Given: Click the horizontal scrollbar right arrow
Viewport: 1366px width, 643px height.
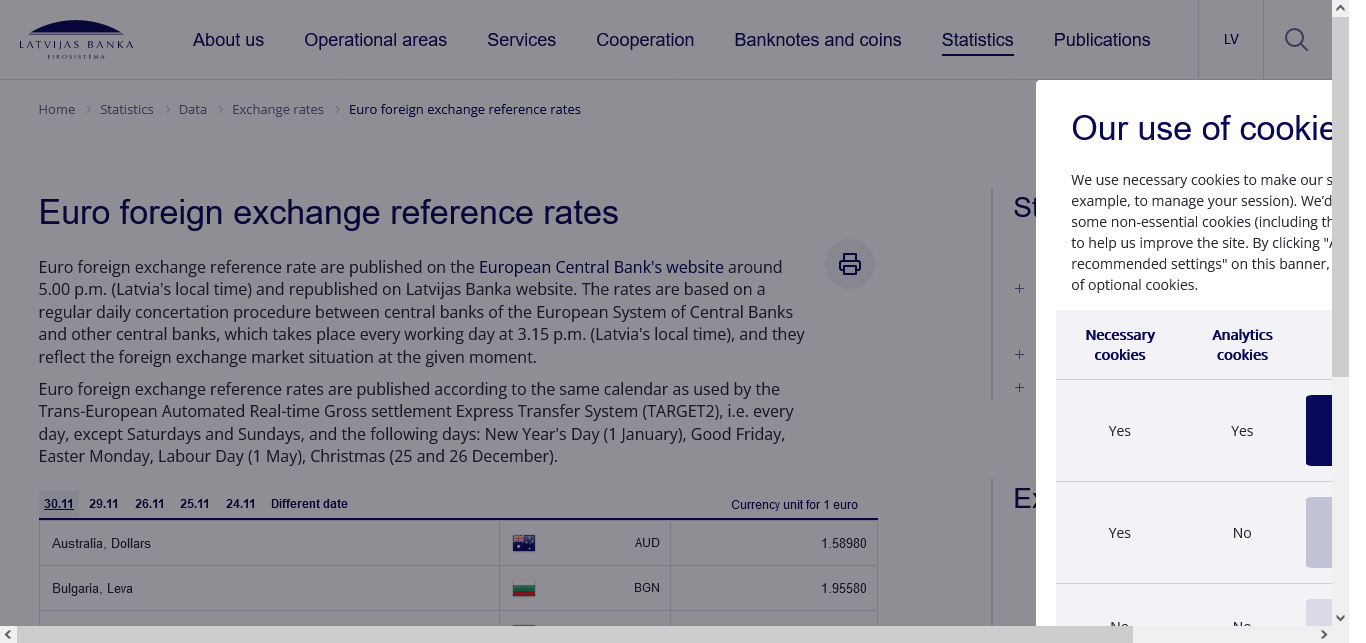Looking at the screenshot, I should 1324,634.
